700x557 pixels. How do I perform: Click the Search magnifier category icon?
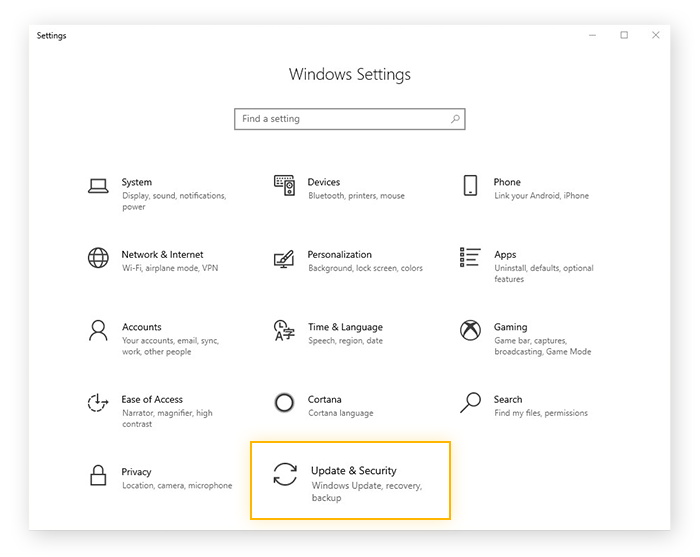[x=470, y=403]
